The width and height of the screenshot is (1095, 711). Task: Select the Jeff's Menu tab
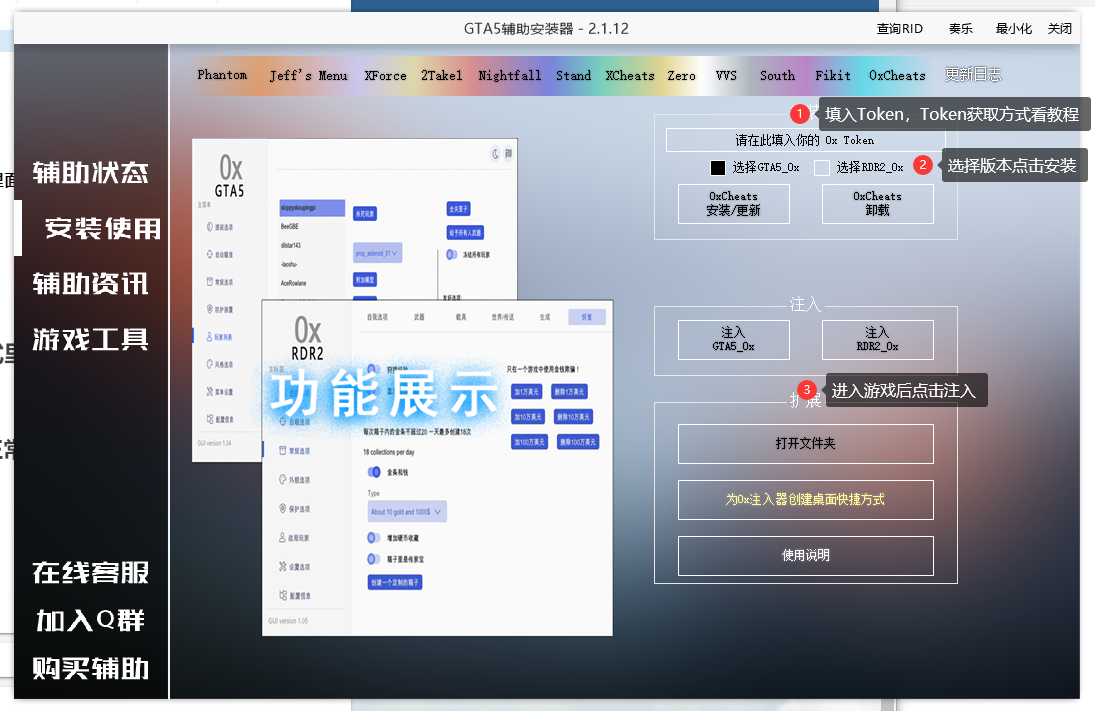coord(308,76)
